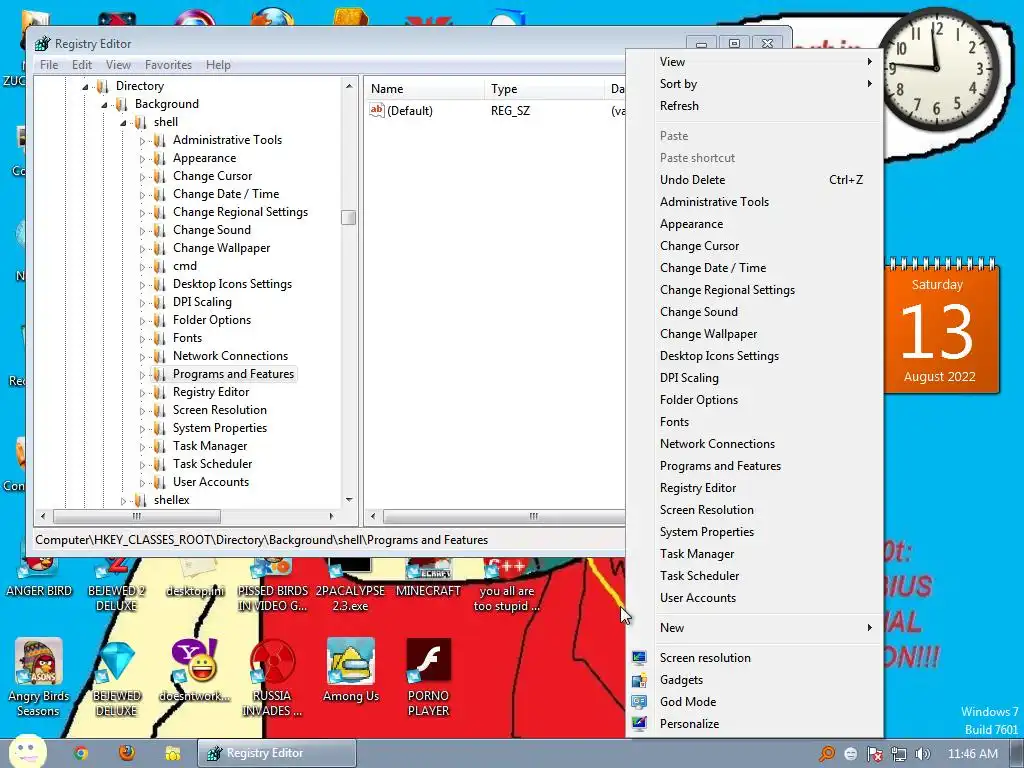Click the Action Center flag tray icon
Viewport: 1024px width, 768px height.
pos(874,754)
